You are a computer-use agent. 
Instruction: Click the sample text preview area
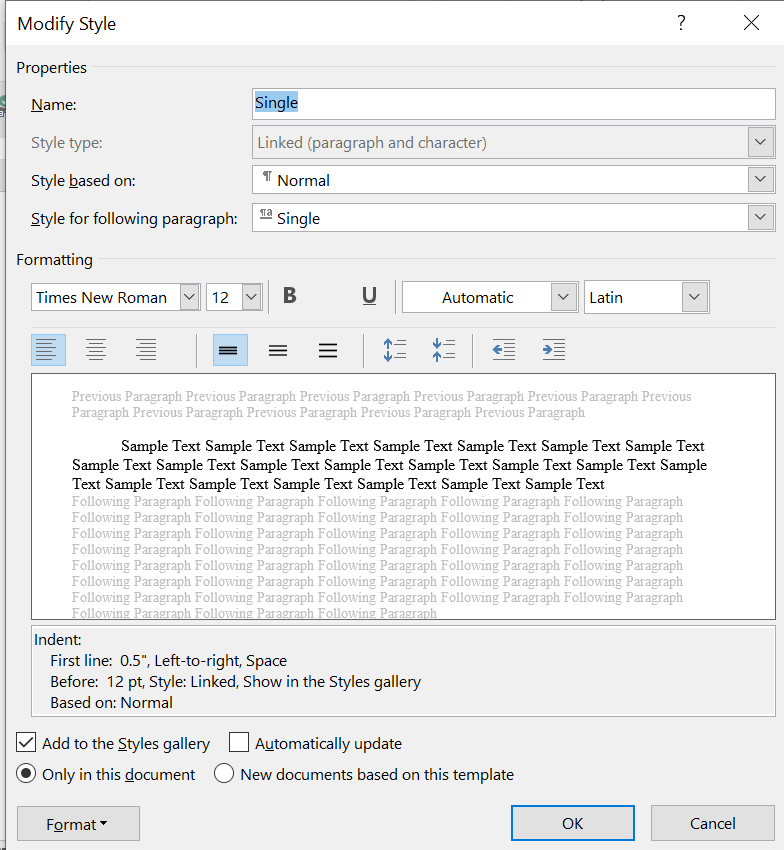[403, 496]
